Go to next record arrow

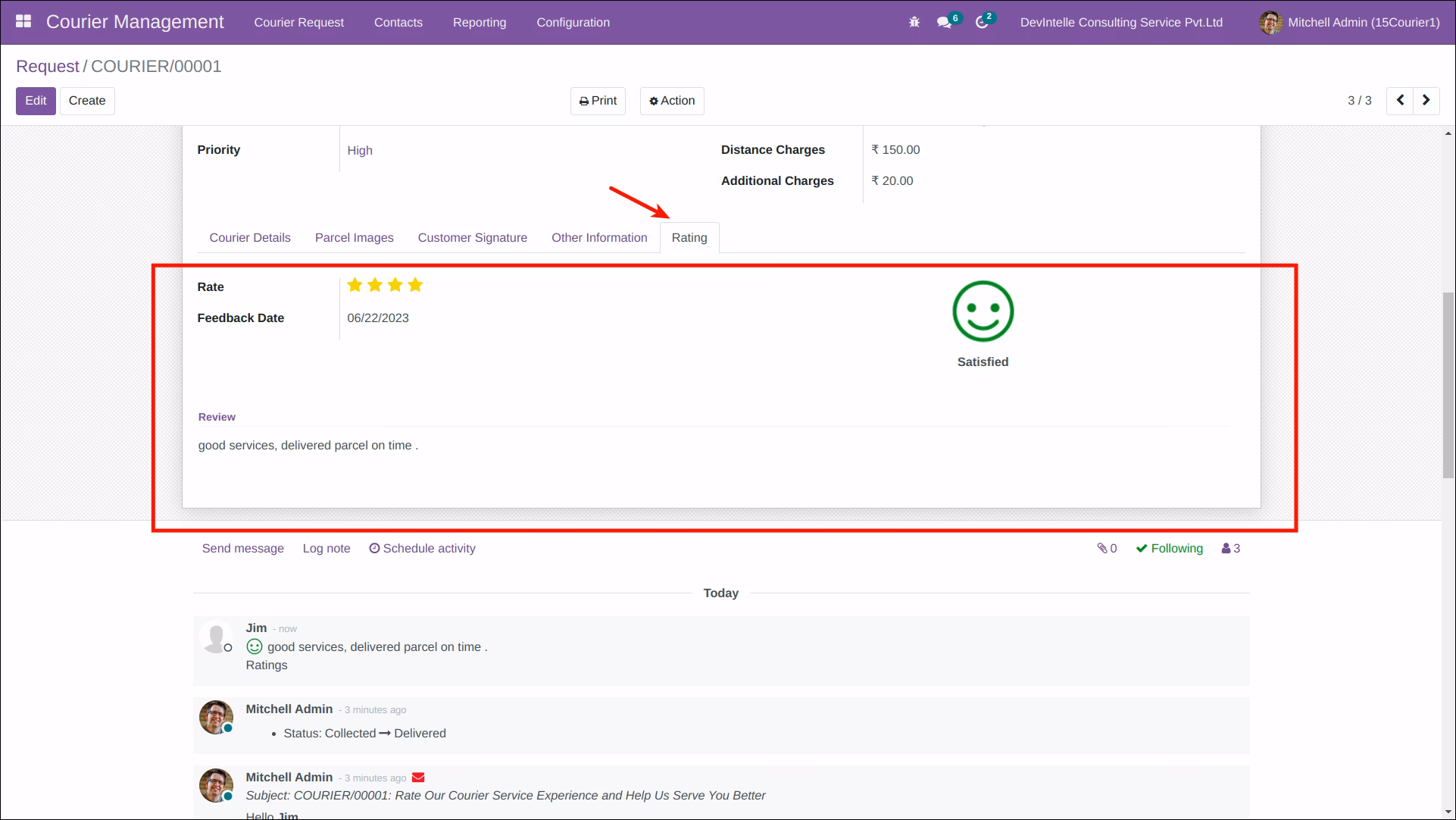tap(1426, 100)
